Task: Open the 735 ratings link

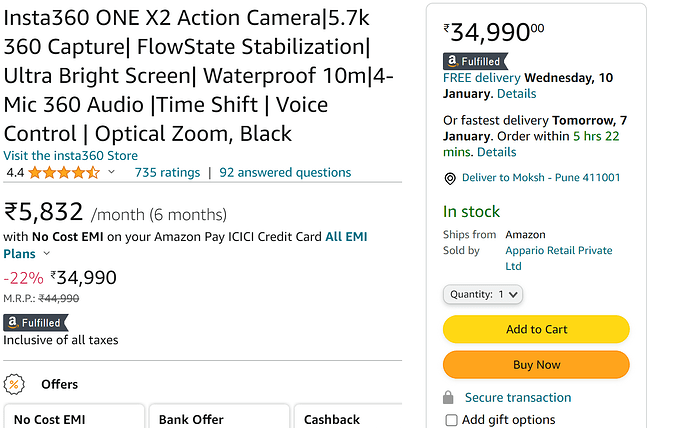Action: click(167, 173)
